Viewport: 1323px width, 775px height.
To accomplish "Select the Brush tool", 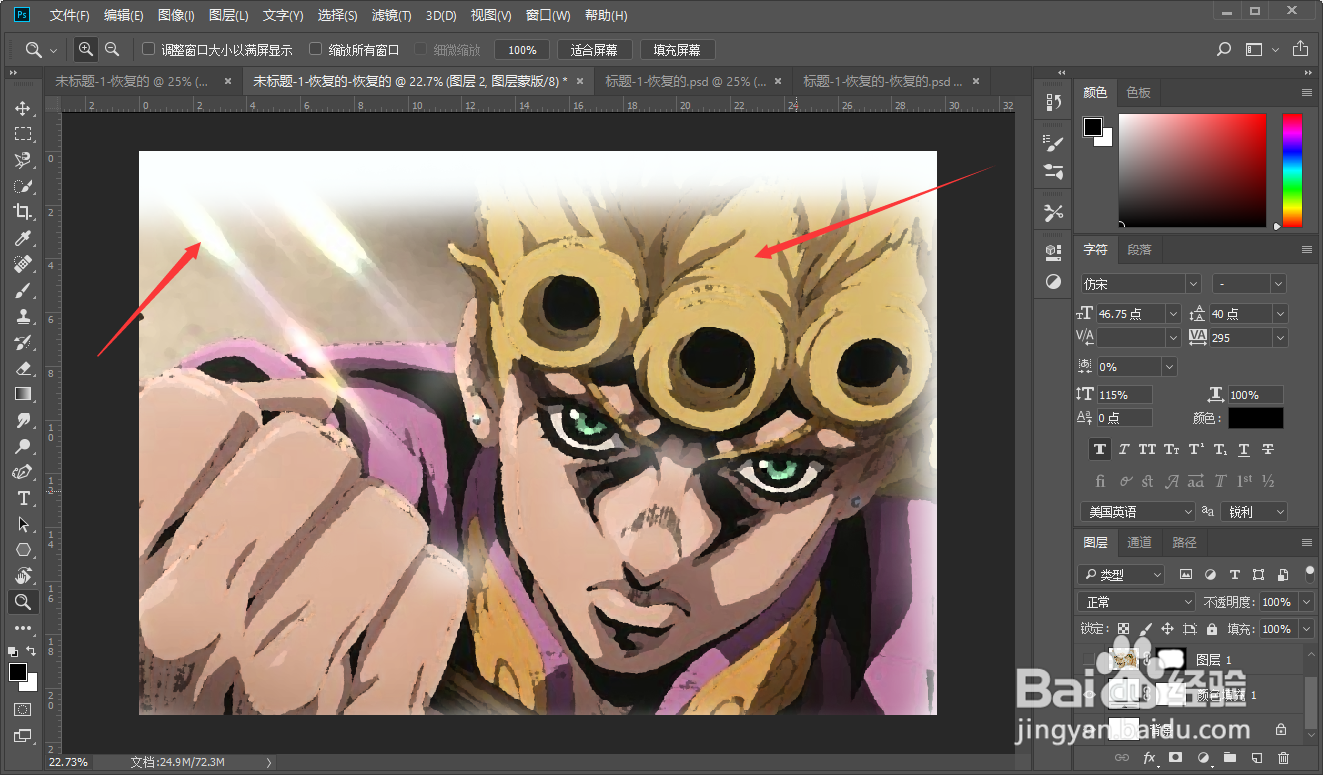I will click(x=22, y=290).
